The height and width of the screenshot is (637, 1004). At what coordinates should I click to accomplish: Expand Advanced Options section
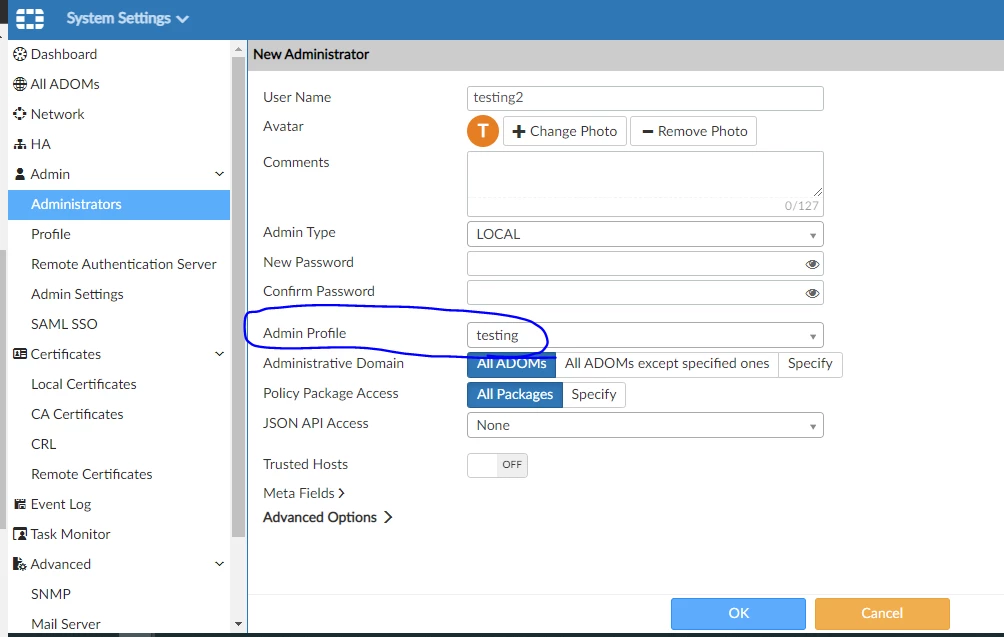pos(327,517)
